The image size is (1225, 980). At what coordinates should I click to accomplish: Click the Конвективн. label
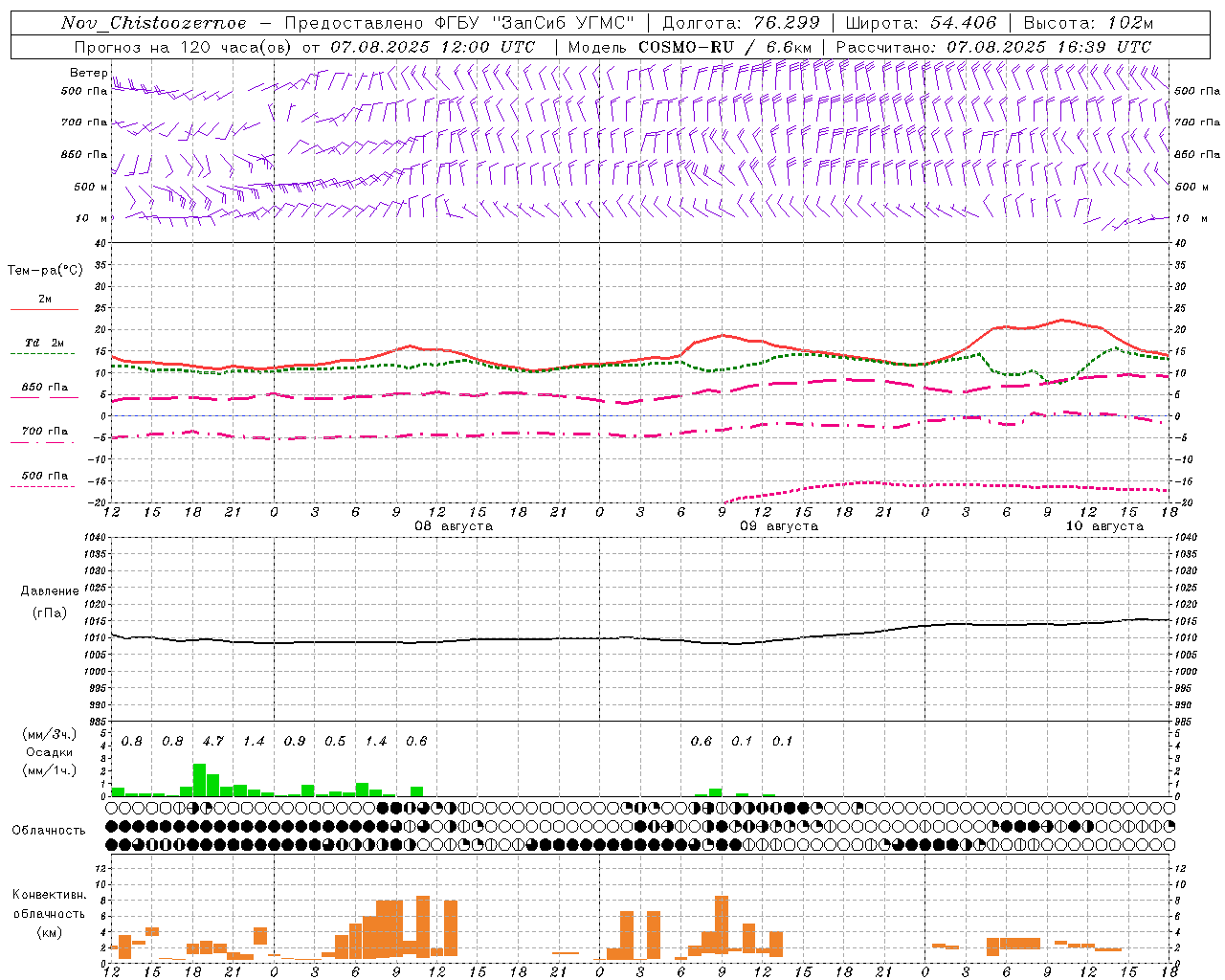tap(50, 895)
